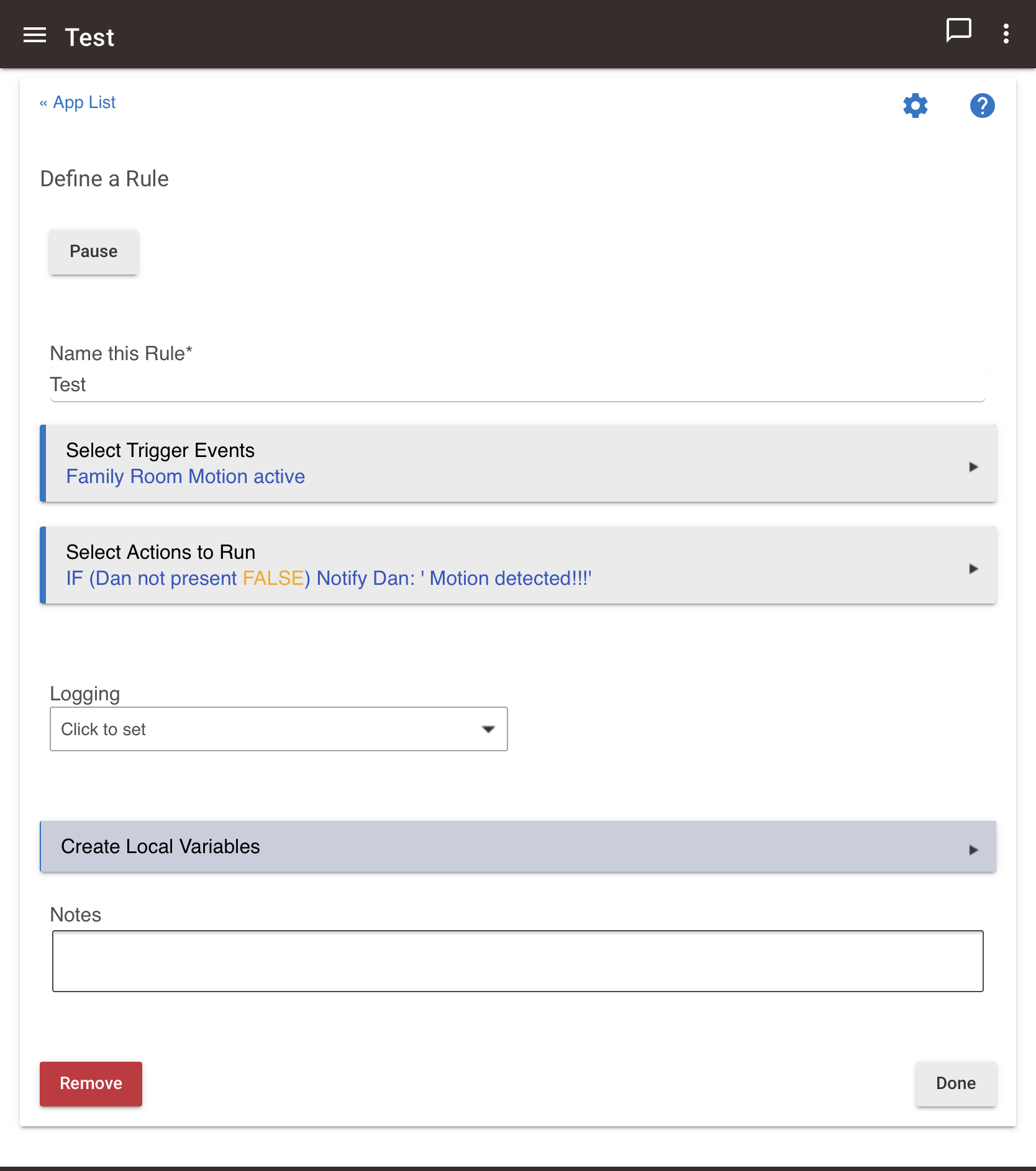Expand Select Trigger Events section
Screen dimensions: 1036x1171
tap(518, 463)
